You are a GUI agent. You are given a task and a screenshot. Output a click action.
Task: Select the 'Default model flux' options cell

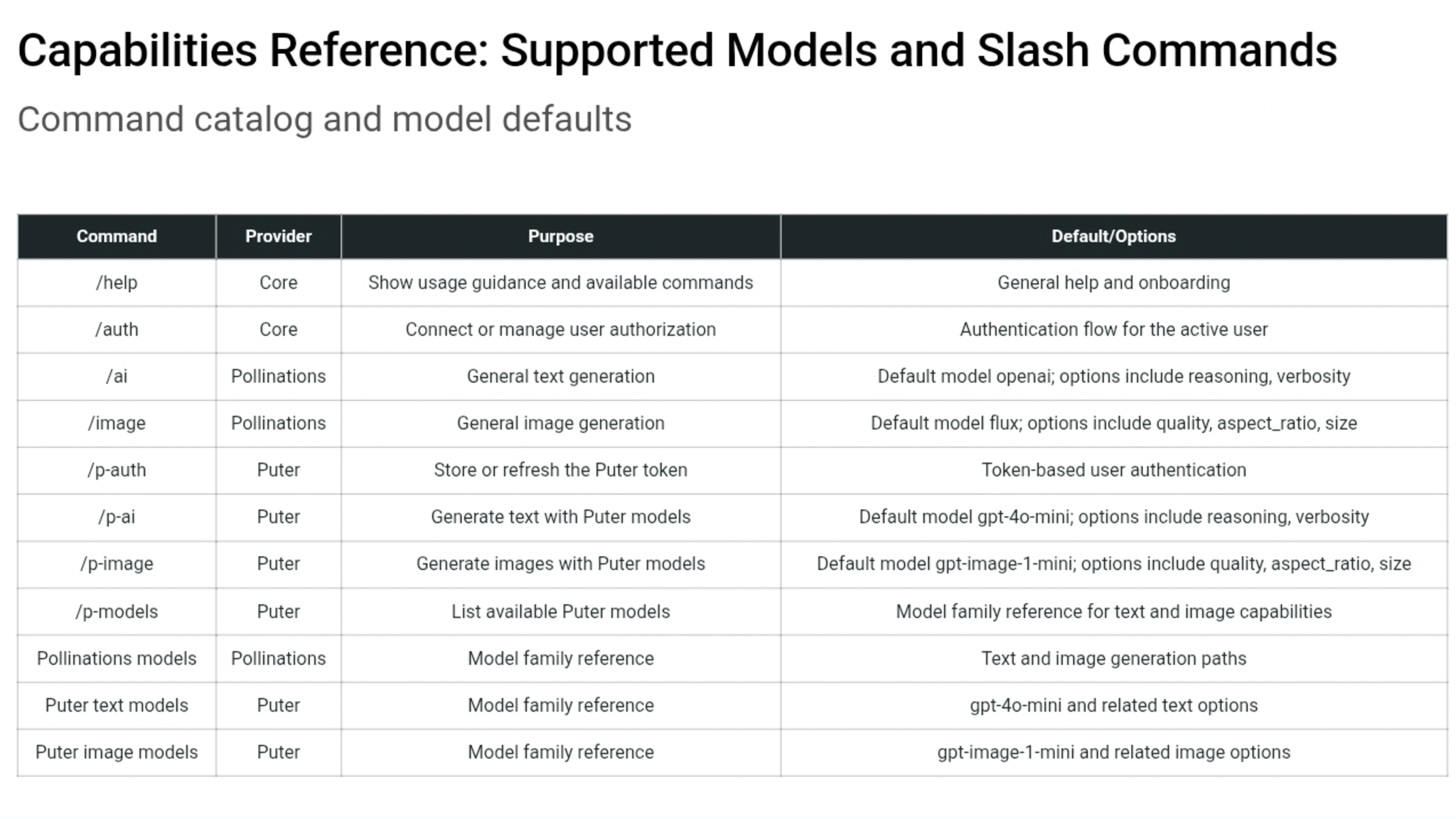click(1114, 423)
